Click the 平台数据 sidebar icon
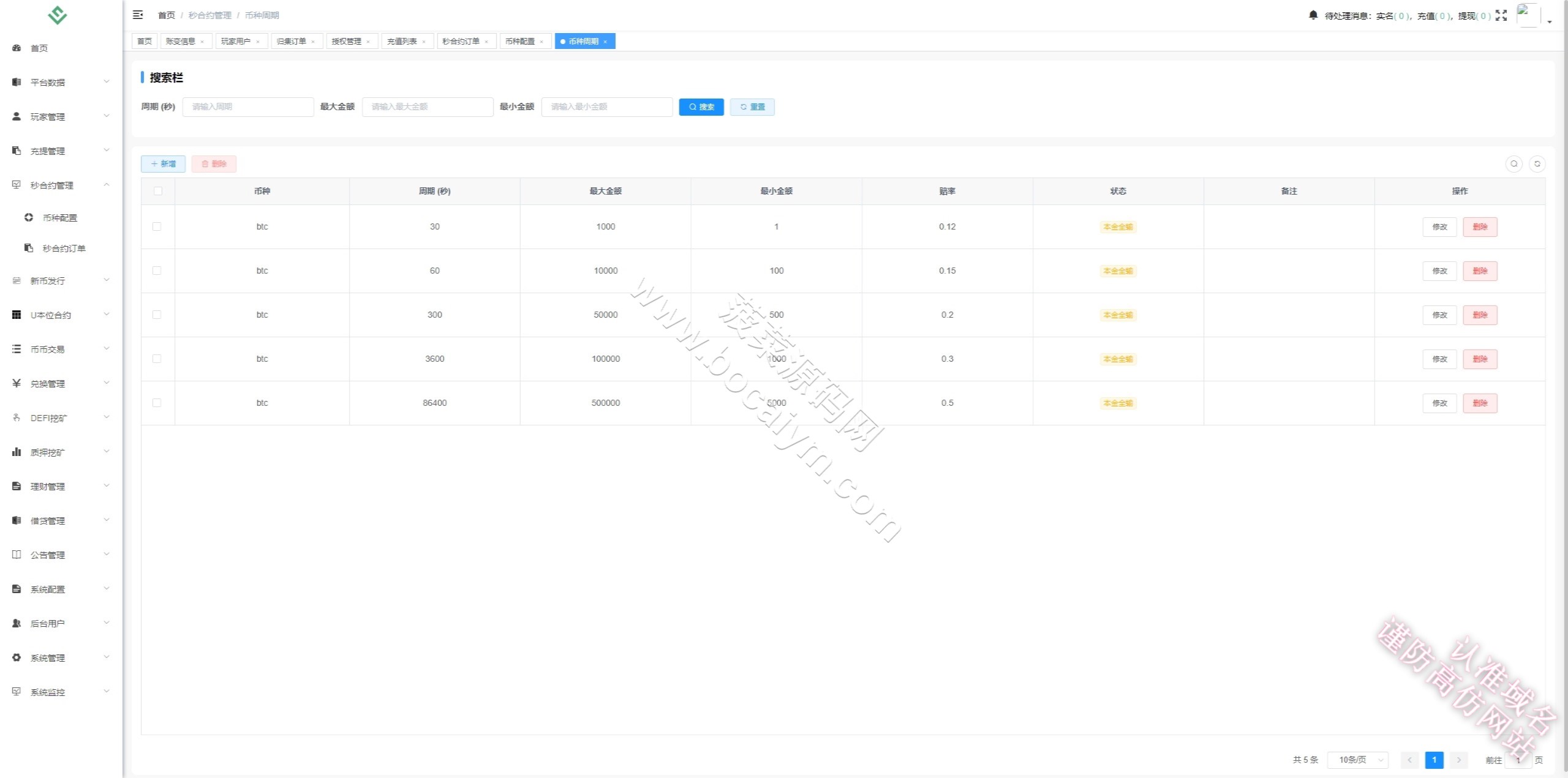Viewport: 1568px width, 778px height. click(17, 82)
